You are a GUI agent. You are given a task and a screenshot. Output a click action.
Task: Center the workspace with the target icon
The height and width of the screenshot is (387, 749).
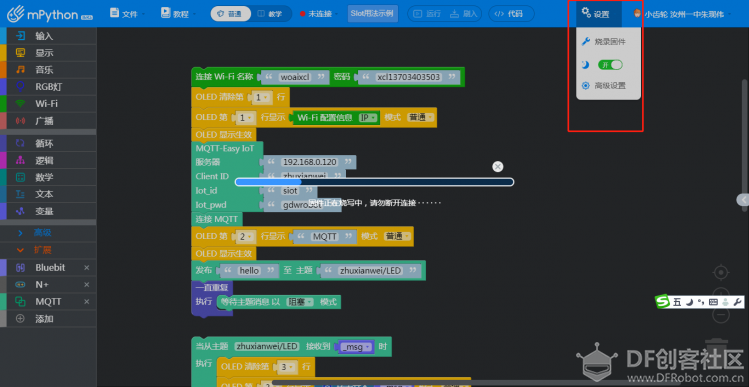click(x=721, y=272)
